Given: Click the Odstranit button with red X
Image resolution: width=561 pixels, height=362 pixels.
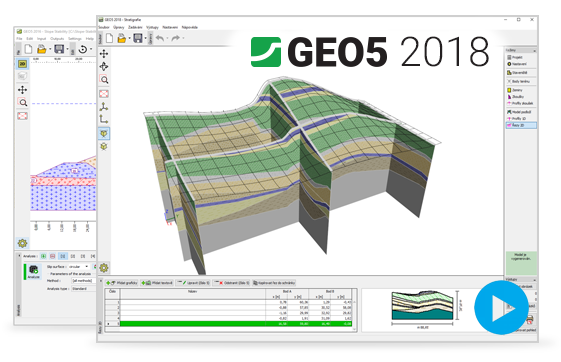Looking at the screenshot, I should tap(231, 283).
